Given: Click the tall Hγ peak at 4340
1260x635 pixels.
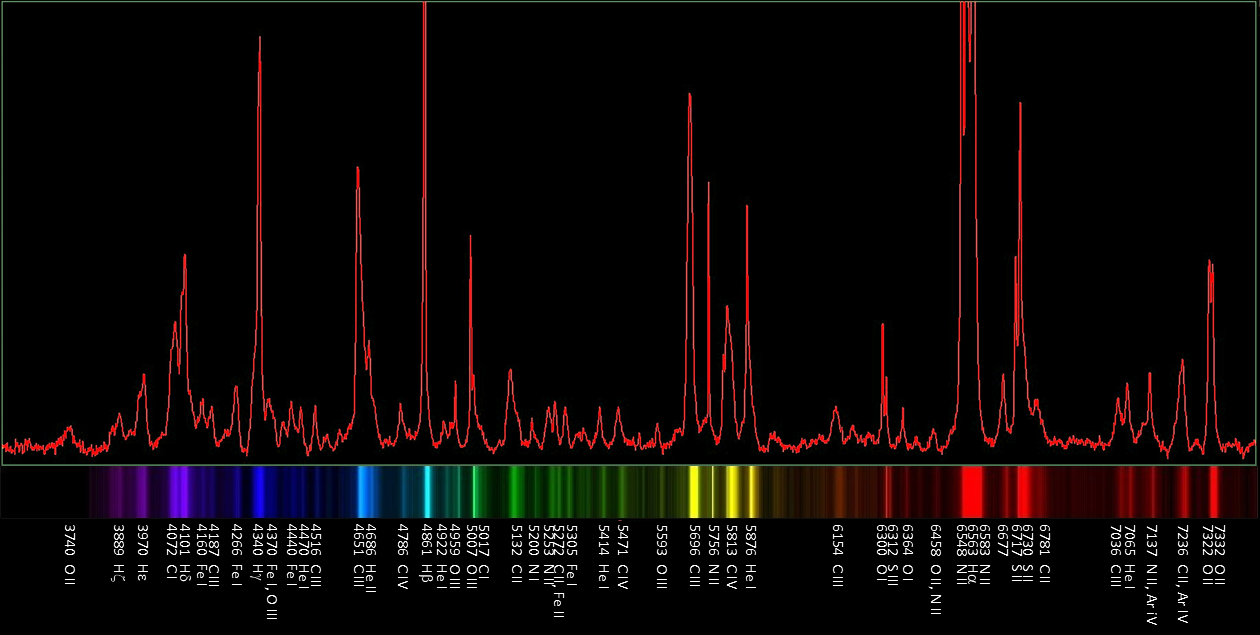Looking at the screenshot, I should click(260, 40).
